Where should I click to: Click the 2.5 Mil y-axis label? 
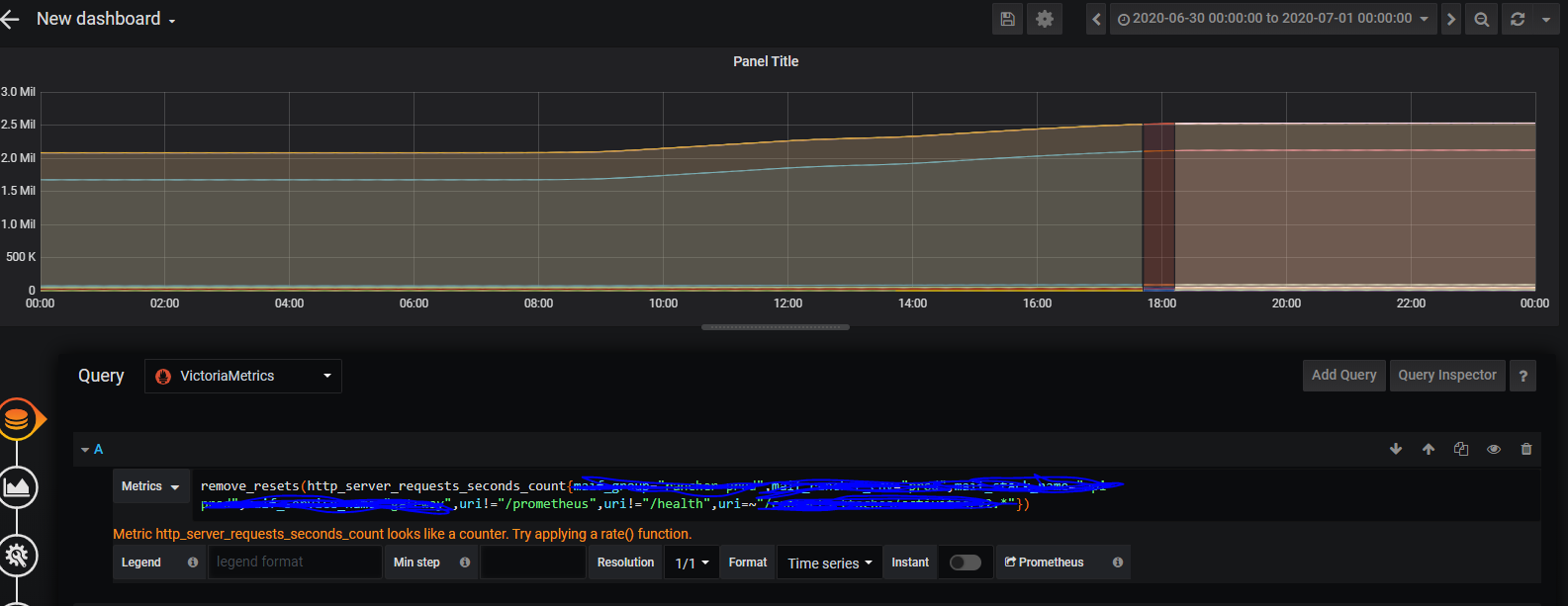click(18, 125)
